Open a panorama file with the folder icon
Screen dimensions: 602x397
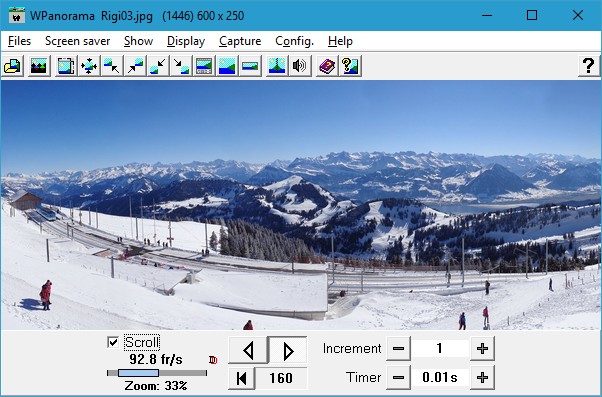point(13,66)
